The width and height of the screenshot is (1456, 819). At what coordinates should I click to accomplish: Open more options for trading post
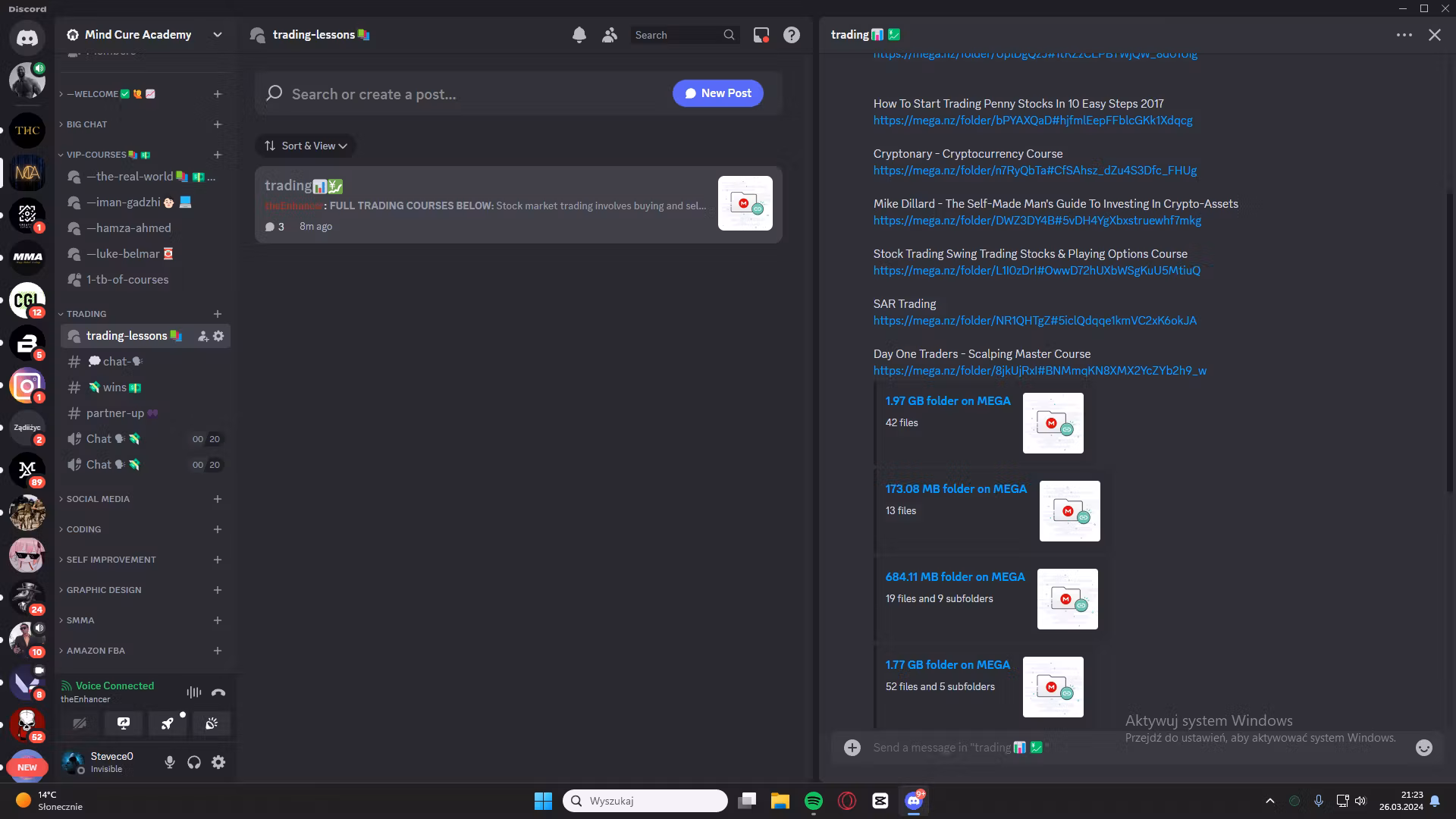[1404, 35]
